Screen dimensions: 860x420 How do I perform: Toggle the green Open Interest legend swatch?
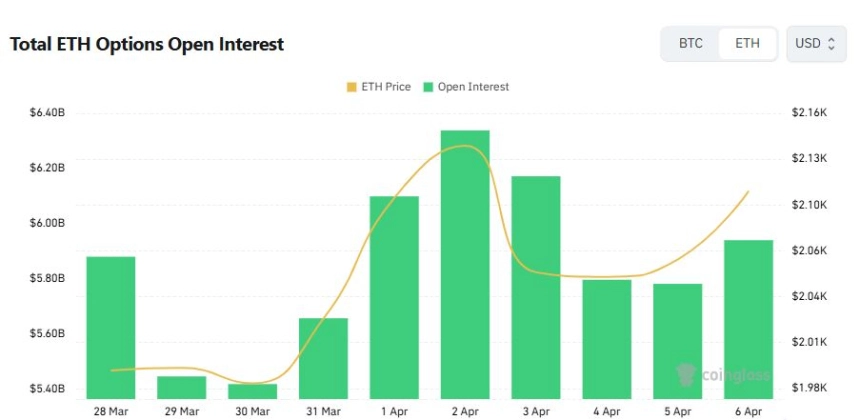click(428, 87)
